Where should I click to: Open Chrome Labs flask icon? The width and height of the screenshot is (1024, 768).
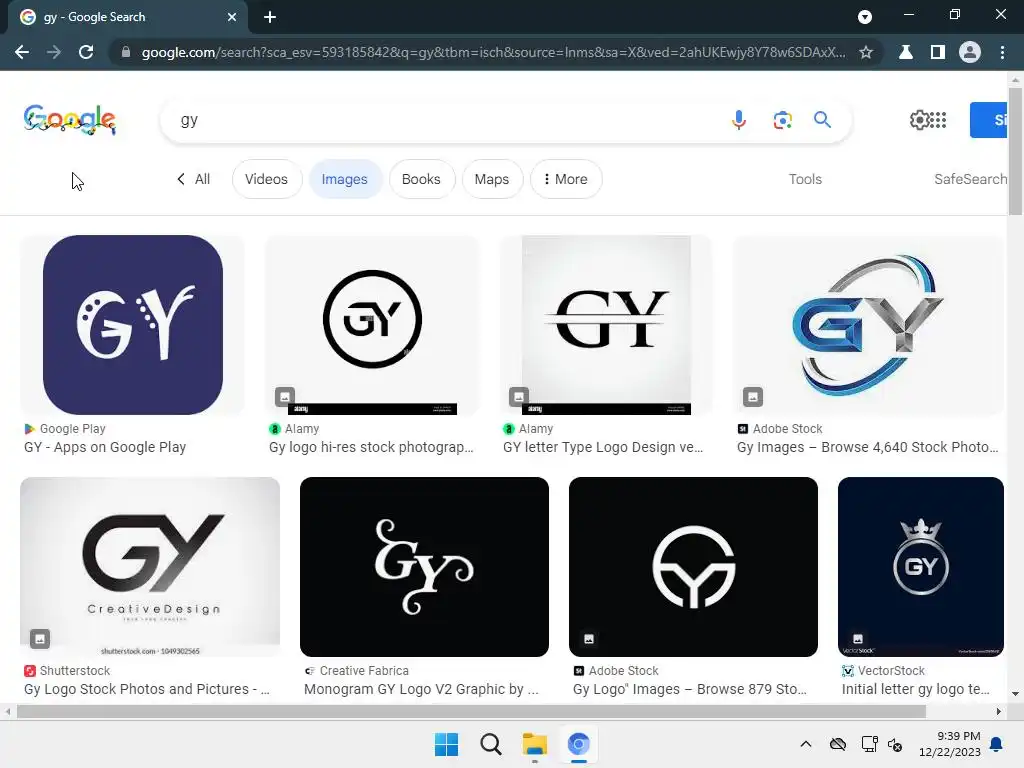pyautogui.click(x=906, y=52)
